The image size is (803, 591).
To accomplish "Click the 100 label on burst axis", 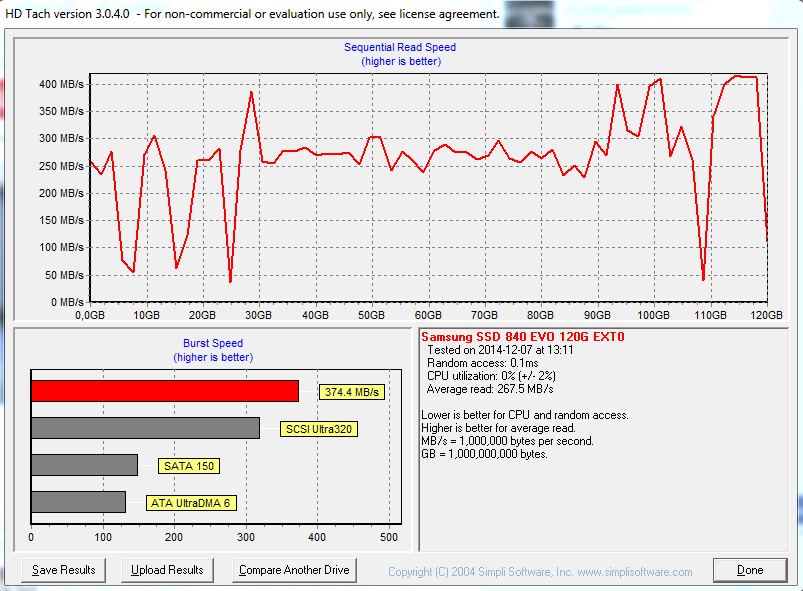I will coord(103,537).
